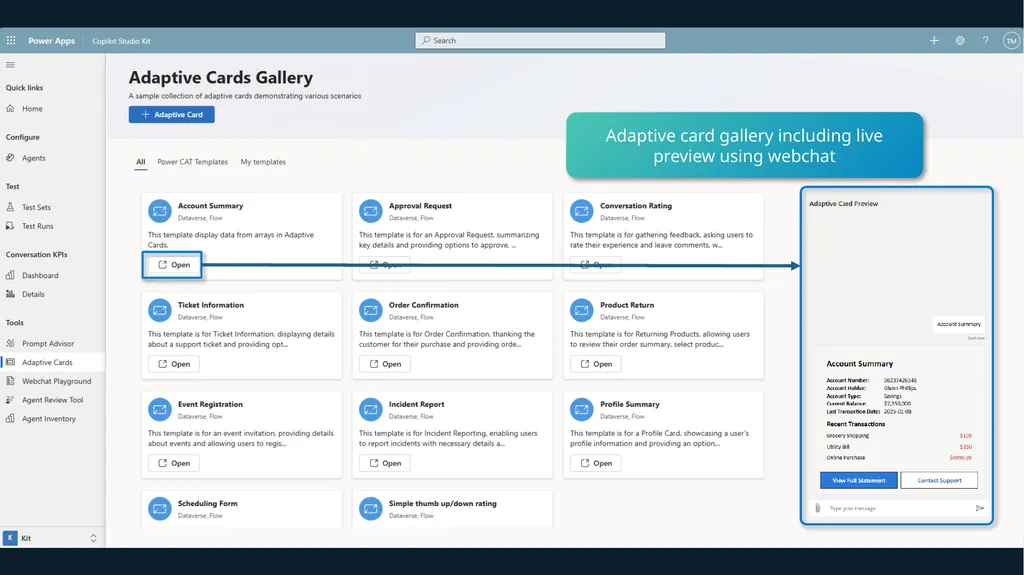Click the Conversation Rating card icon
Viewport: 1024px width, 575px height.
tap(581, 211)
